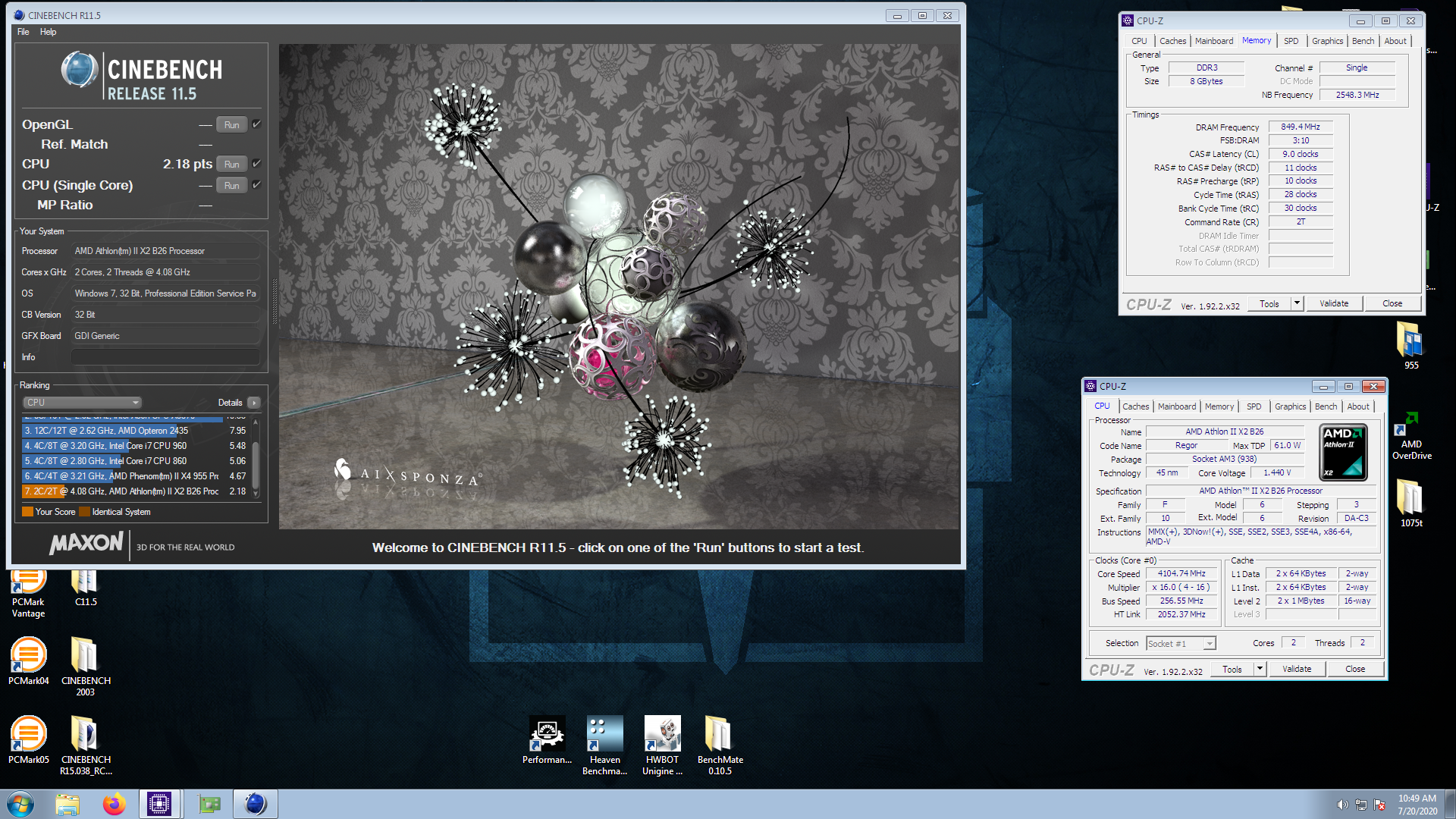Launch AMD OverDrive shortcut
Screen dimensions: 1456x819
point(1411,437)
